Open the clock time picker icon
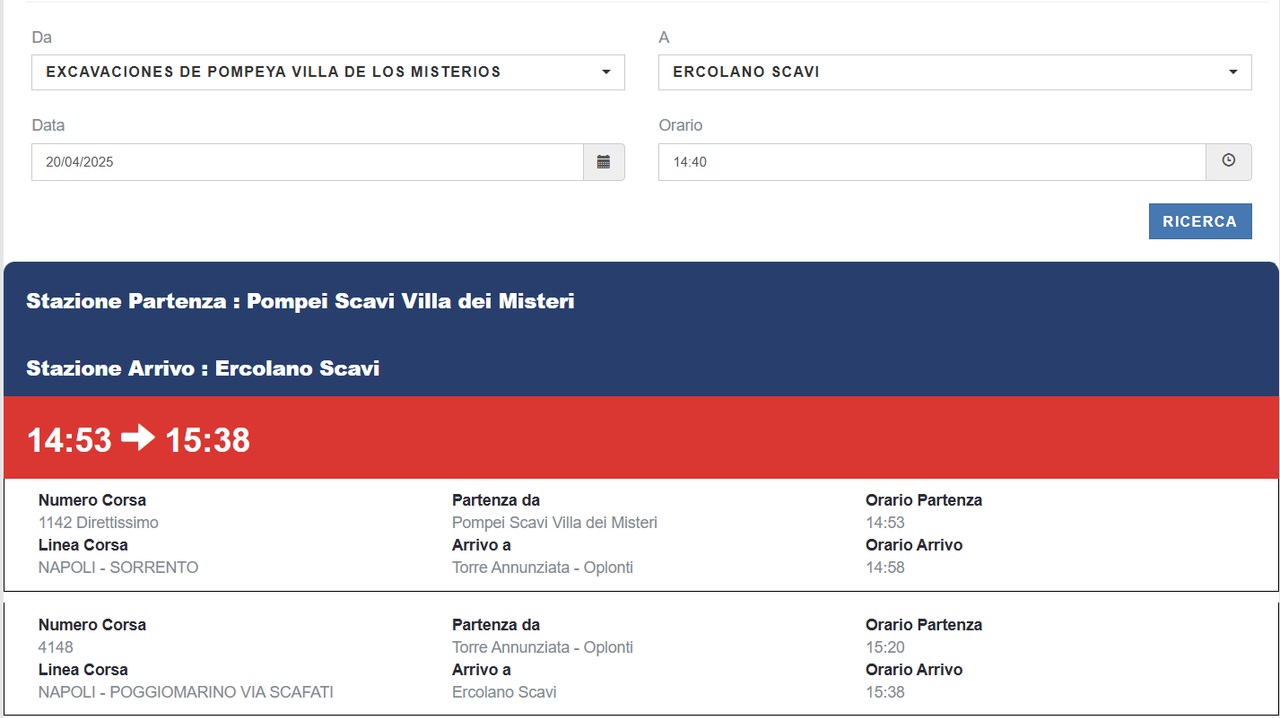This screenshot has width=1280, height=718. (x=1229, y=161)
